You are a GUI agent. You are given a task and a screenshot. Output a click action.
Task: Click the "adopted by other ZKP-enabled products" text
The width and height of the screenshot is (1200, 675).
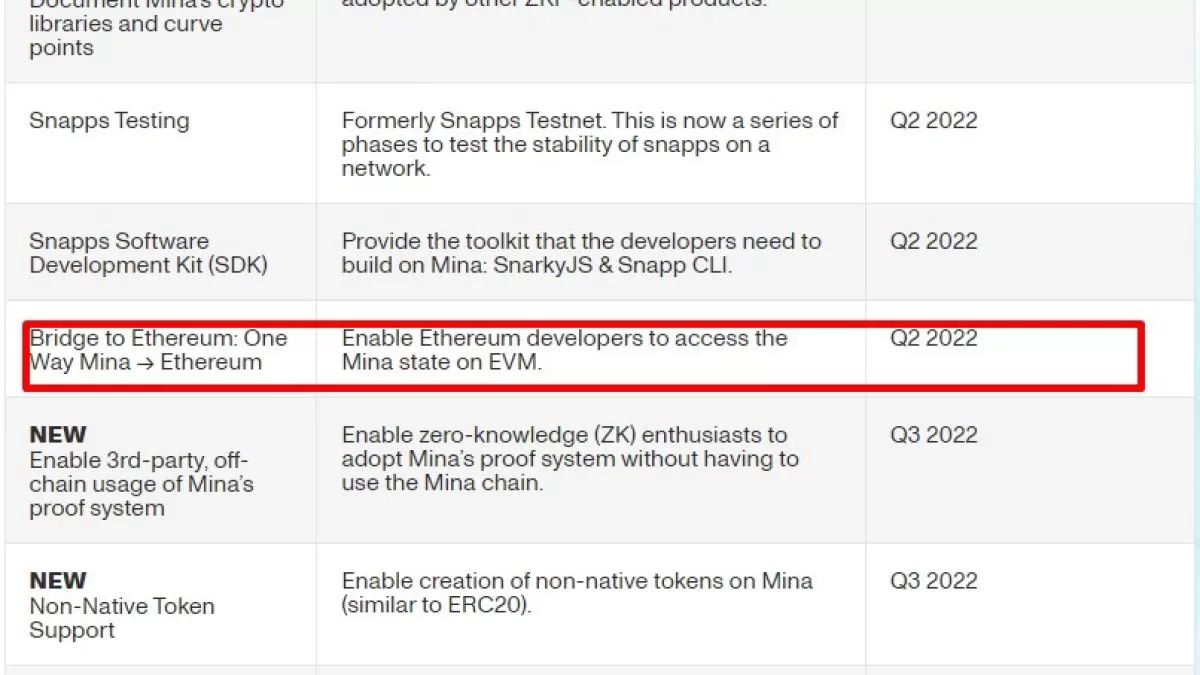554,3
